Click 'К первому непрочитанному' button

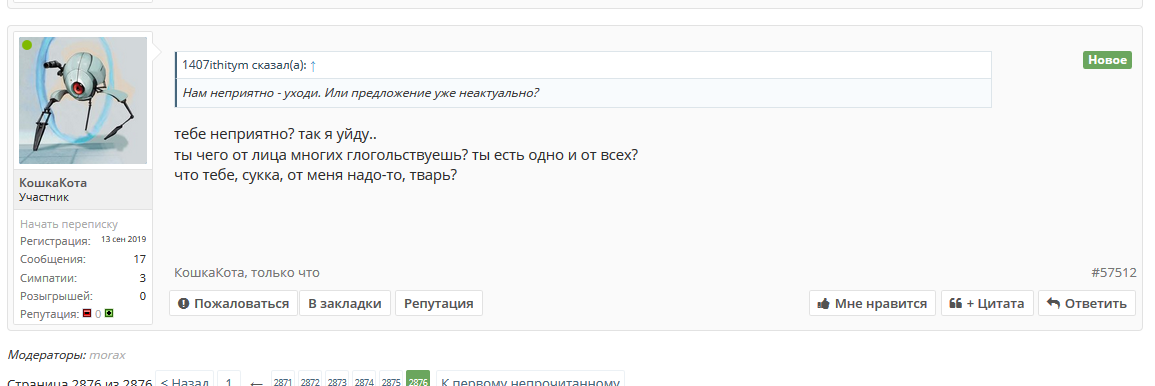[530, 382]
